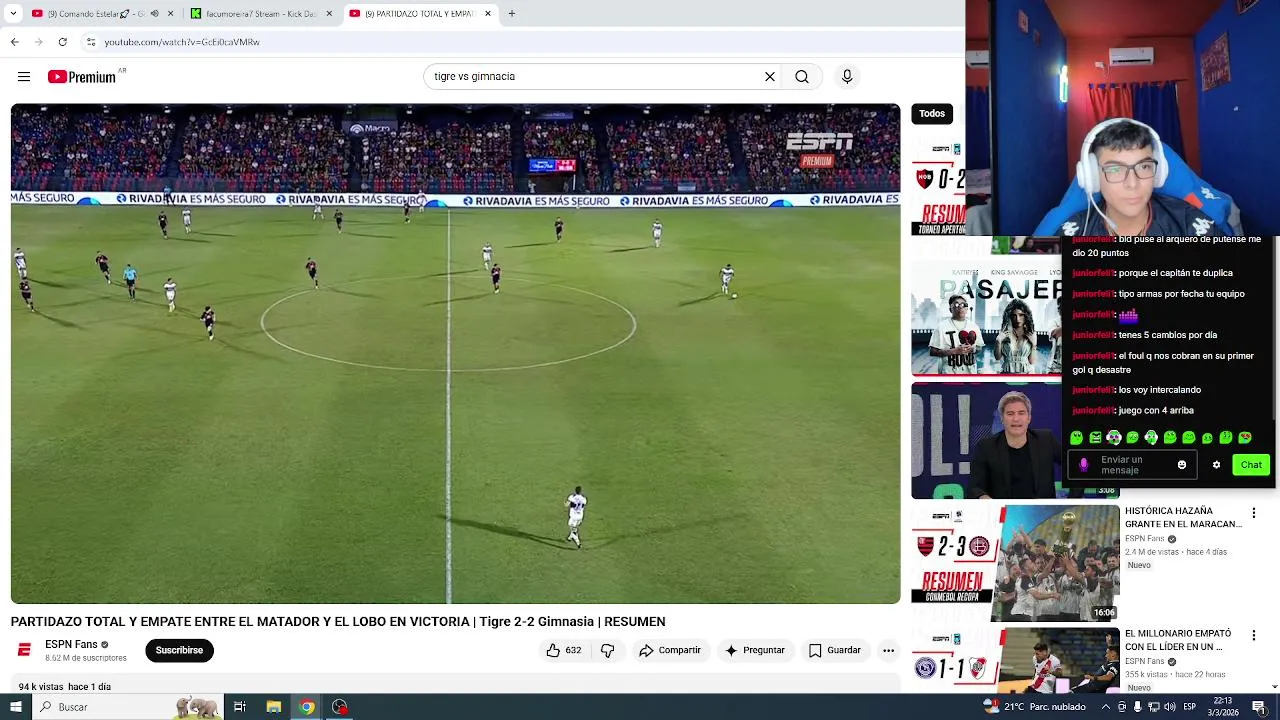Screen dimensions: 1280x720
Task: Like the video with thumbs up
Action: coord(564,650)
